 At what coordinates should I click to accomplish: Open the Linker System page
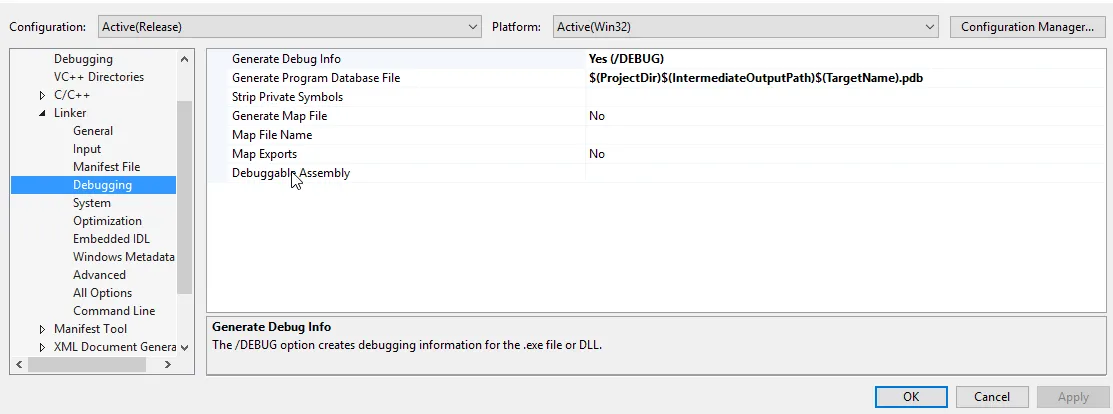pos(92,203)
